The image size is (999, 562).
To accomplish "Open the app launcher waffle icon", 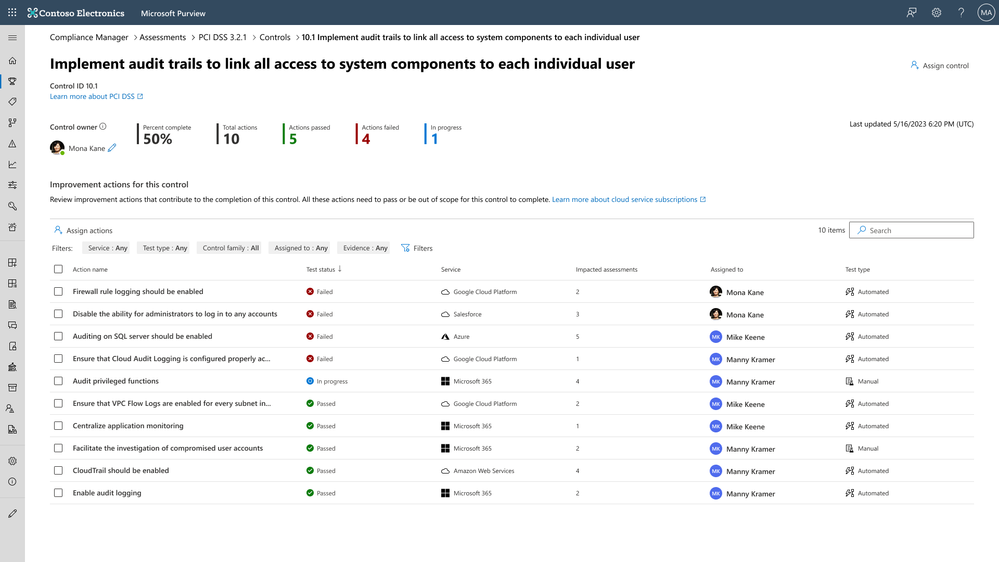I will (12, 13).
